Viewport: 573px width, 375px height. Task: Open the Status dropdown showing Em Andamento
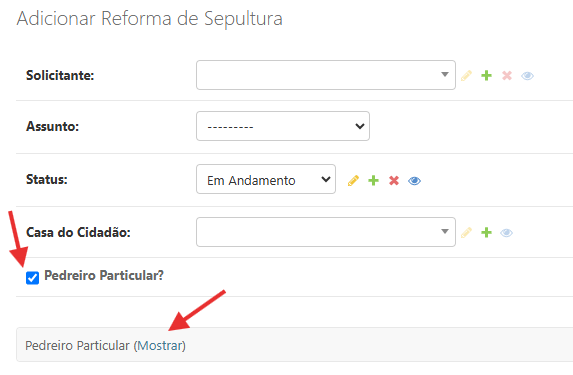click(x=266, y=179)
